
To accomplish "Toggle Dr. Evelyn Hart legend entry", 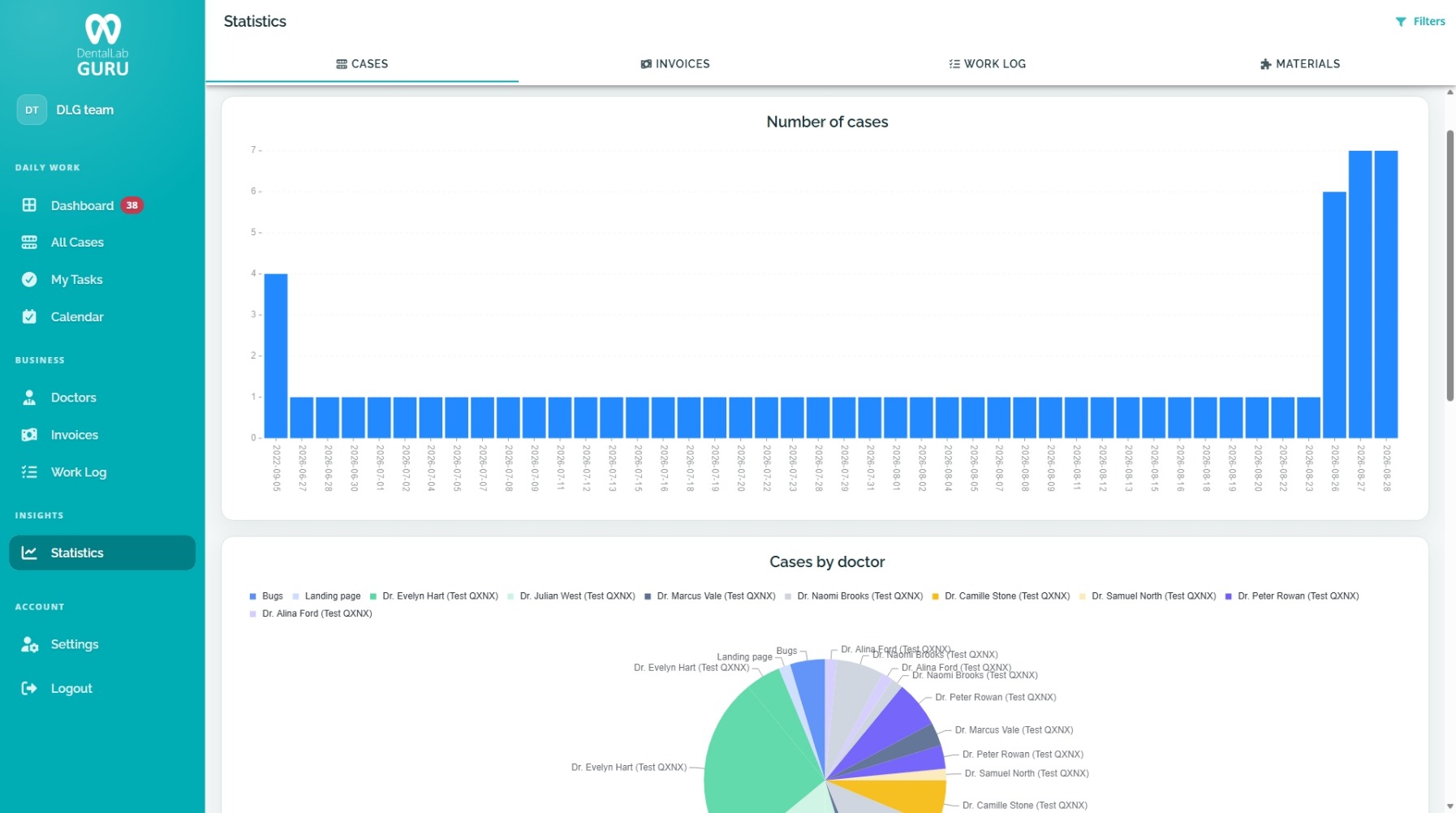I will tap(434, 596).
